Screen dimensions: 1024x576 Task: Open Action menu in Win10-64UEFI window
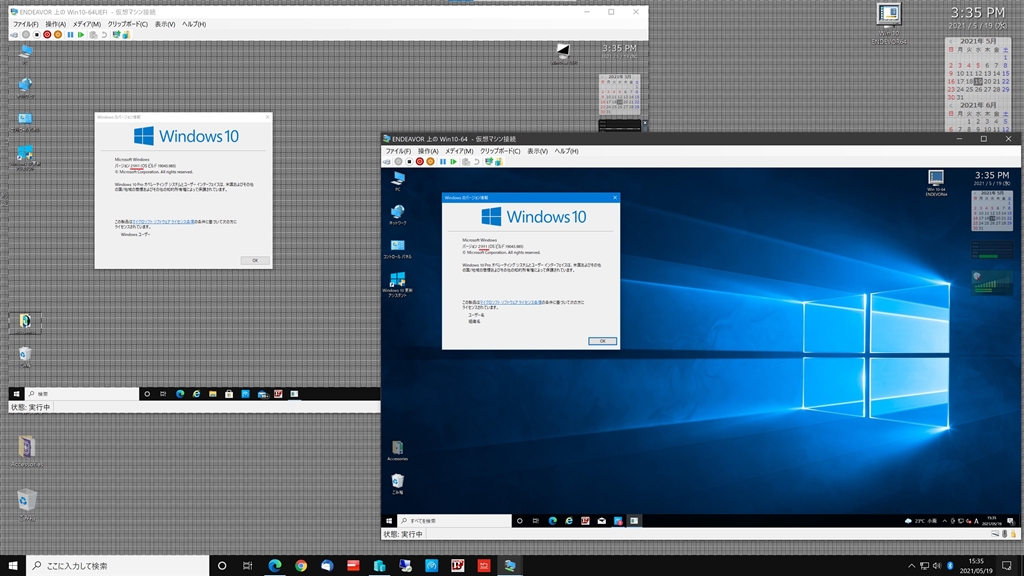point(56,24)
